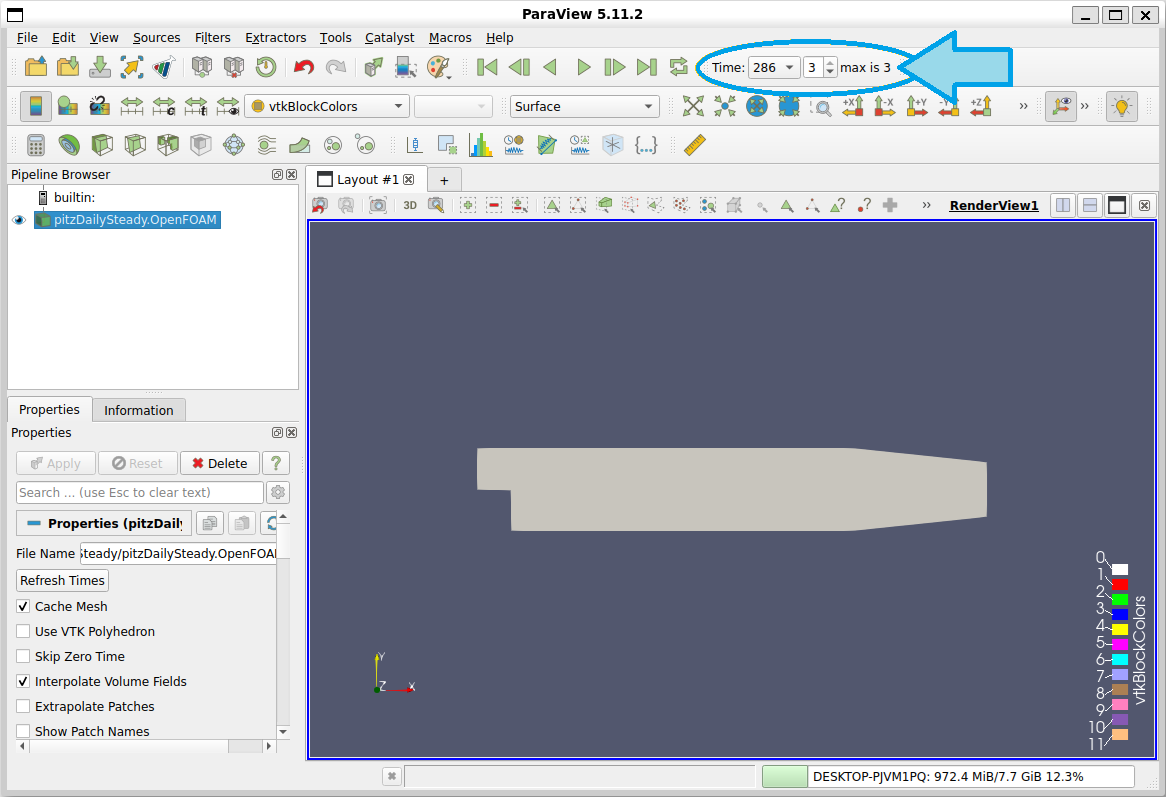Hide pitzDailySteady.OpenFOAM with the eye icon

19,220
